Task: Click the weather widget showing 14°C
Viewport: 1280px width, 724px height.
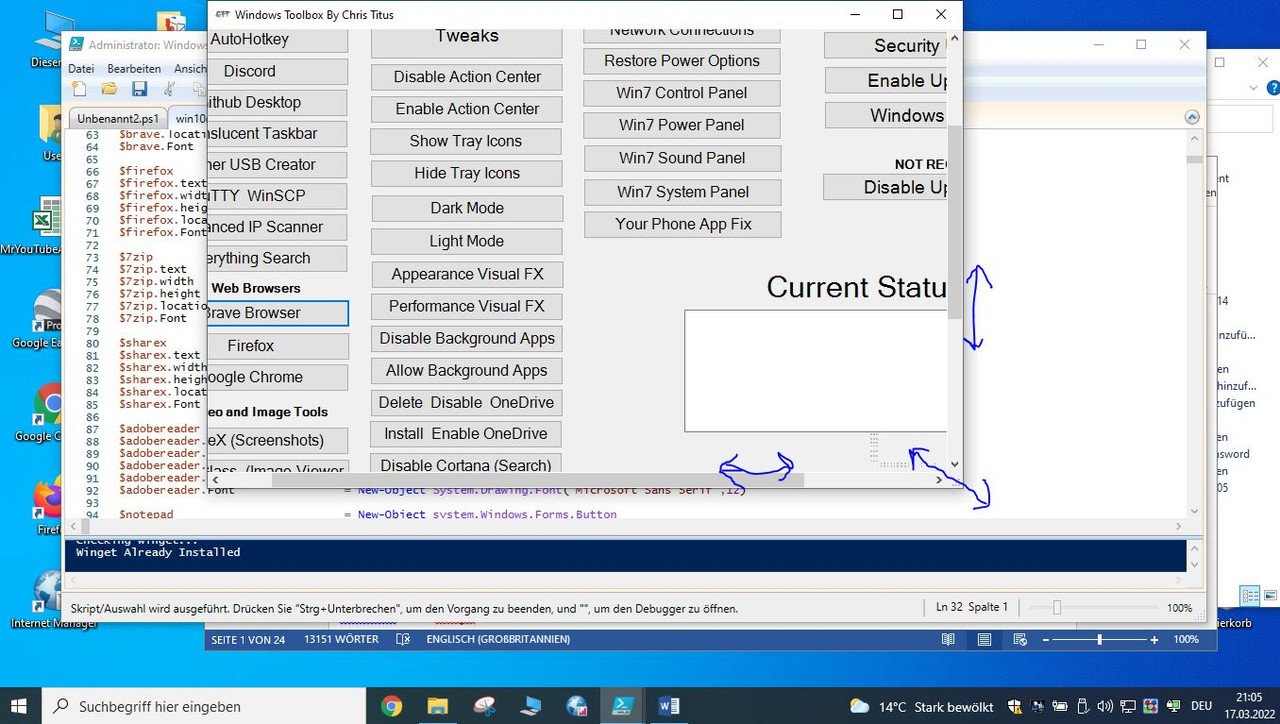Action: (x=921, y=707)
